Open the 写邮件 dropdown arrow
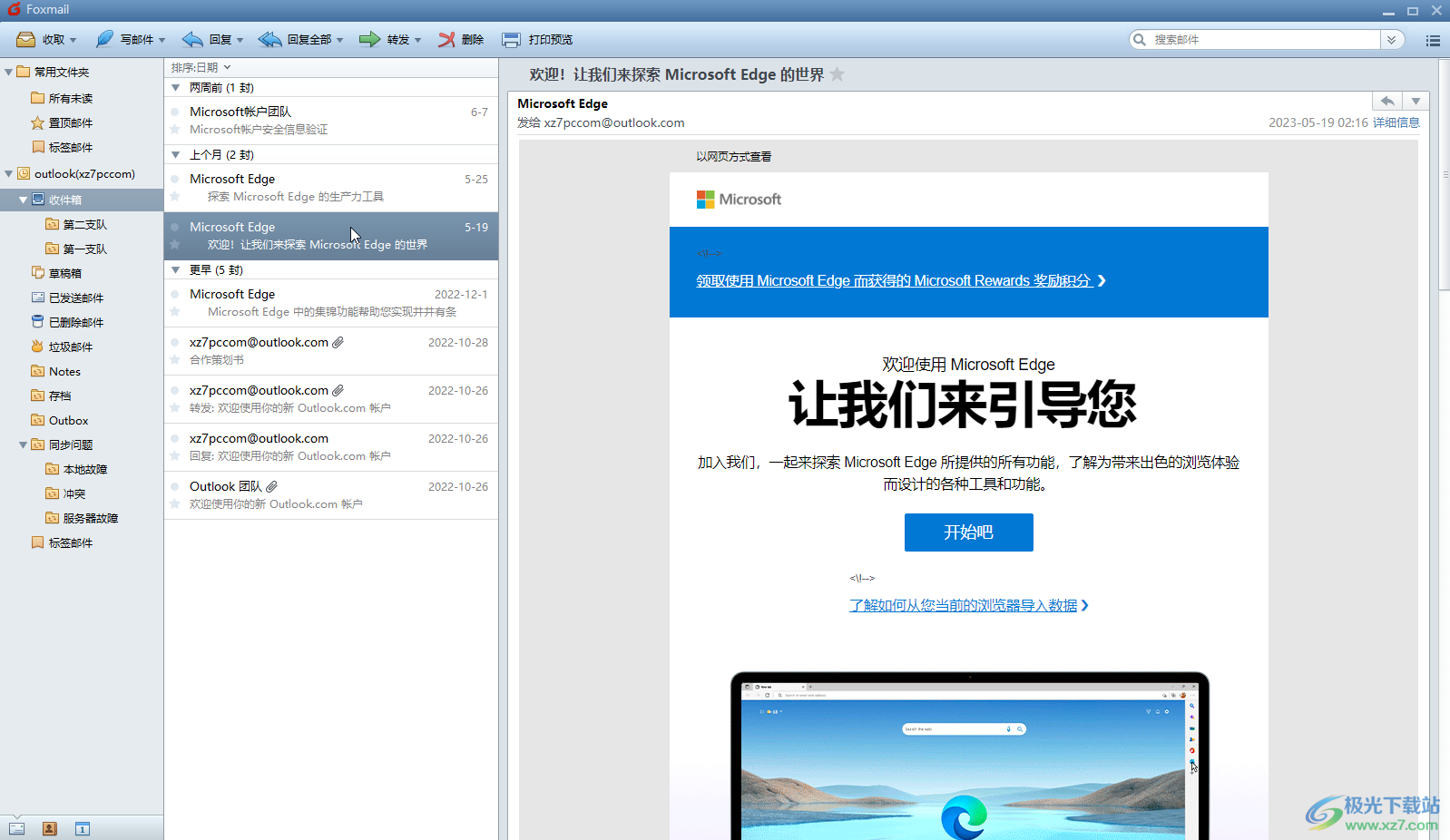1450x840 pixels. point(162,40)
